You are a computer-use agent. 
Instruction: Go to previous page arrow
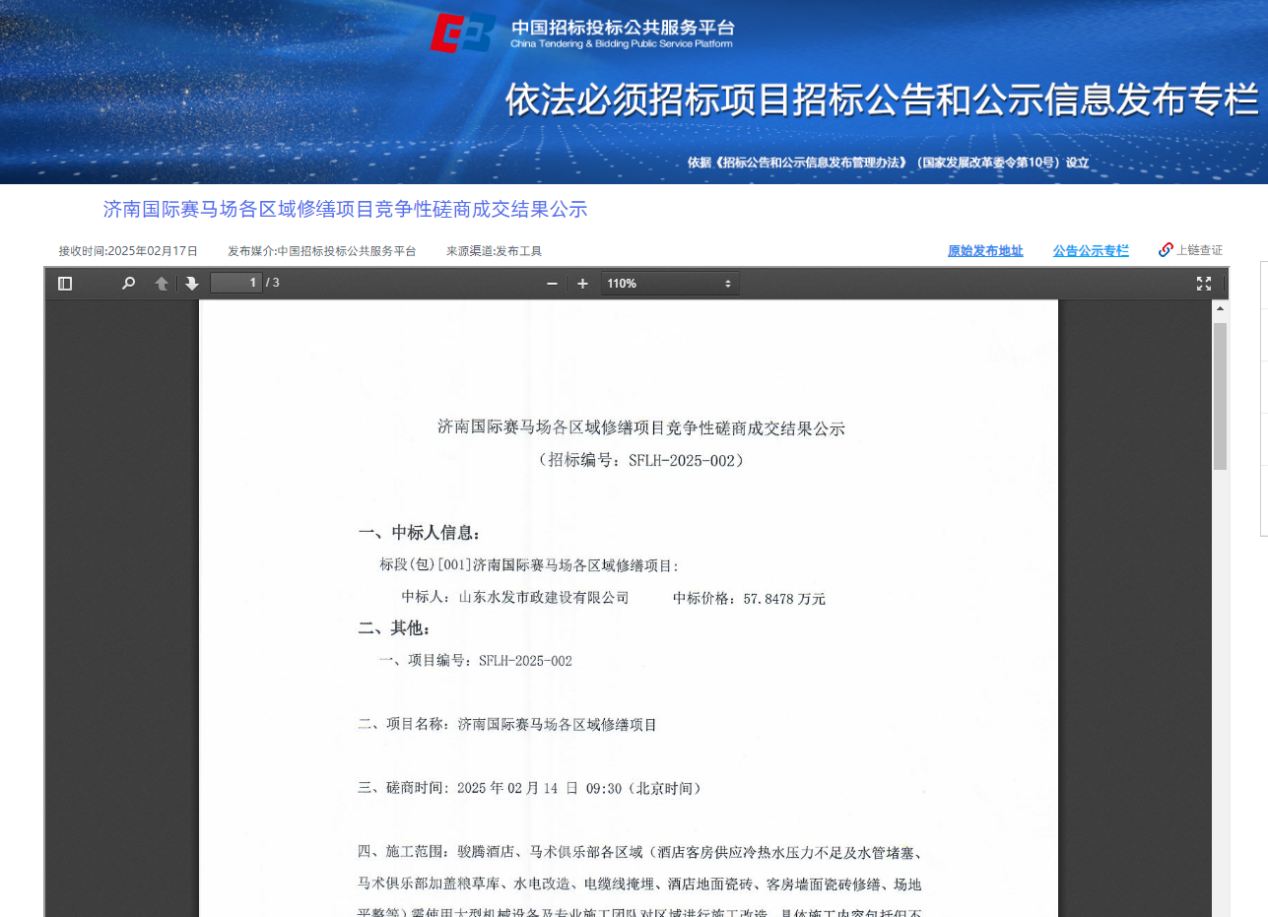click(x=161, y=284)
